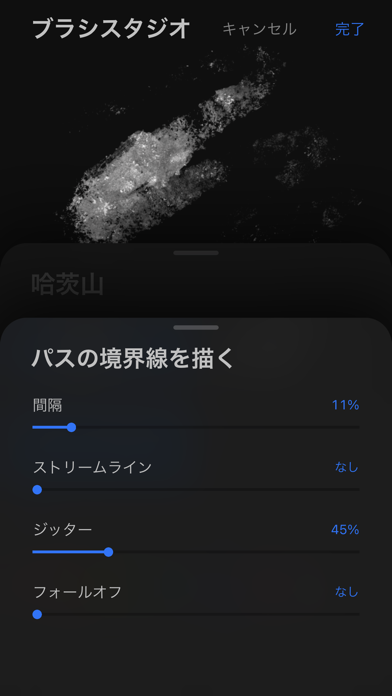The height and width of the screenshot is (696, 392).
Task: Tap the 11% value of 間隔
Action: point(345,405)
